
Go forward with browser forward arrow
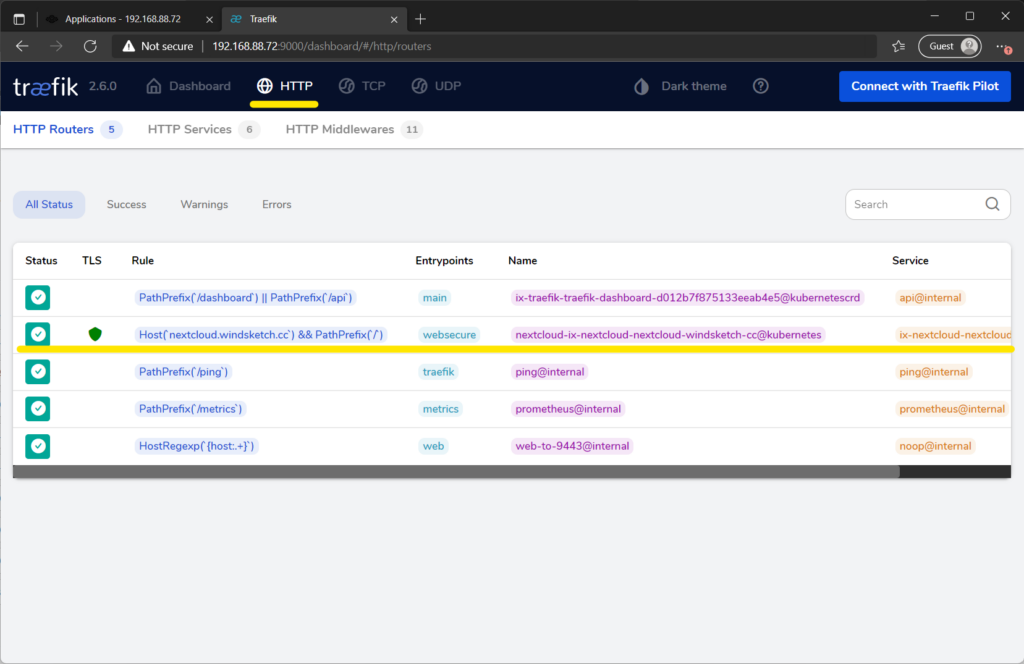(x=56, y=46)
